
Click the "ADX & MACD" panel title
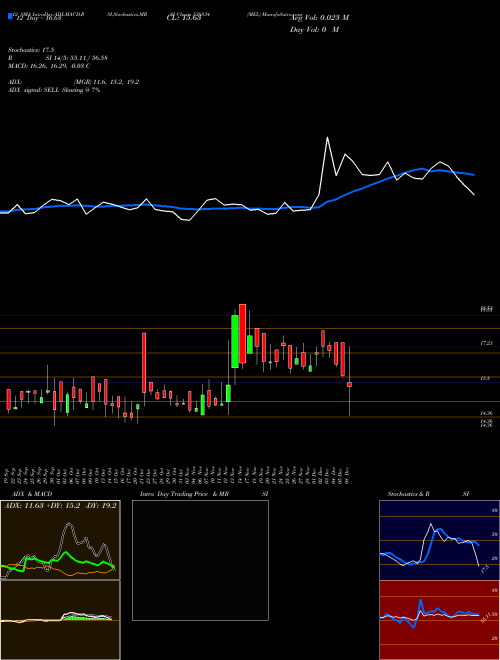point(32,494)
